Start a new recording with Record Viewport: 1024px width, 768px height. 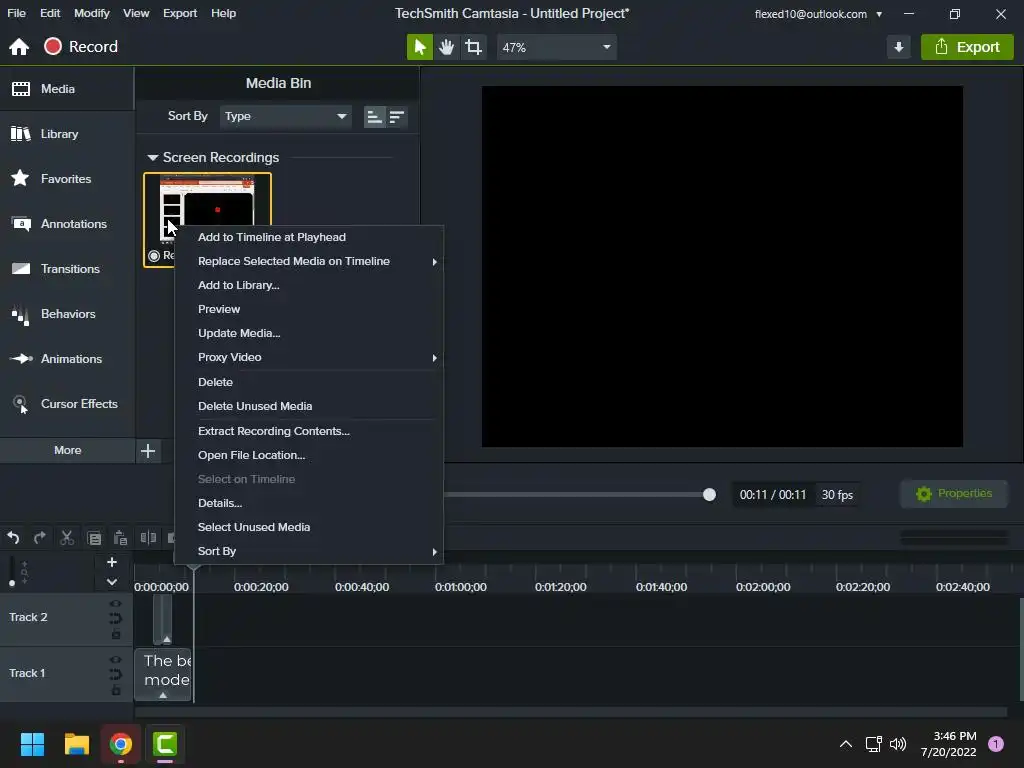click(81, 46)
